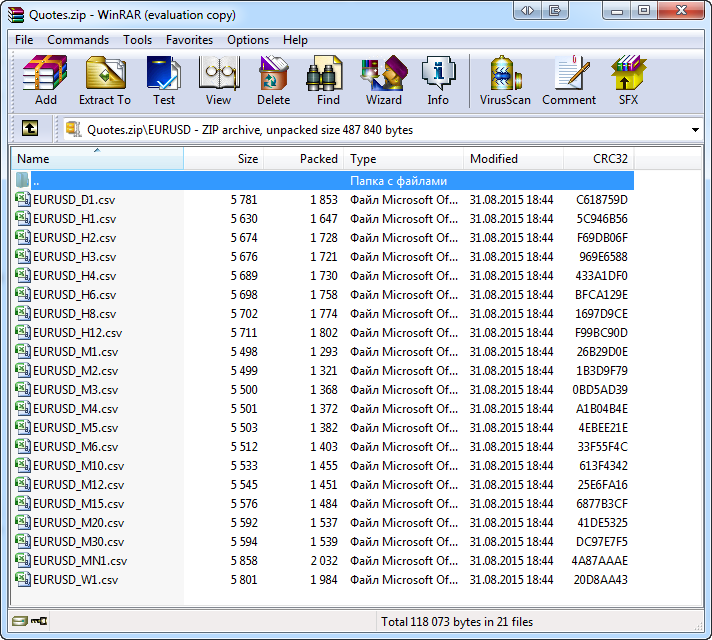Open the Help menu
712x640 pixels.
pos(295,40)
